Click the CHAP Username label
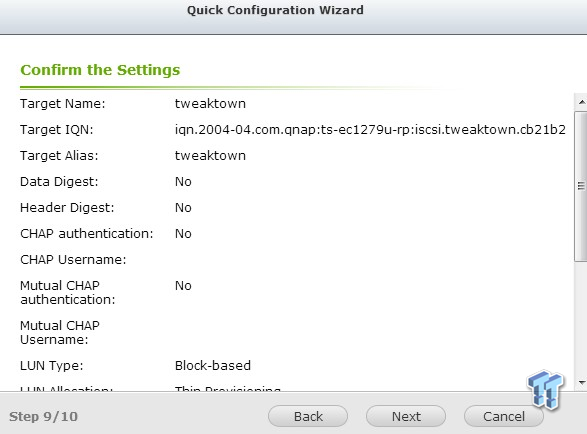This screenshot has height=434, width=587. coord(73,260)
